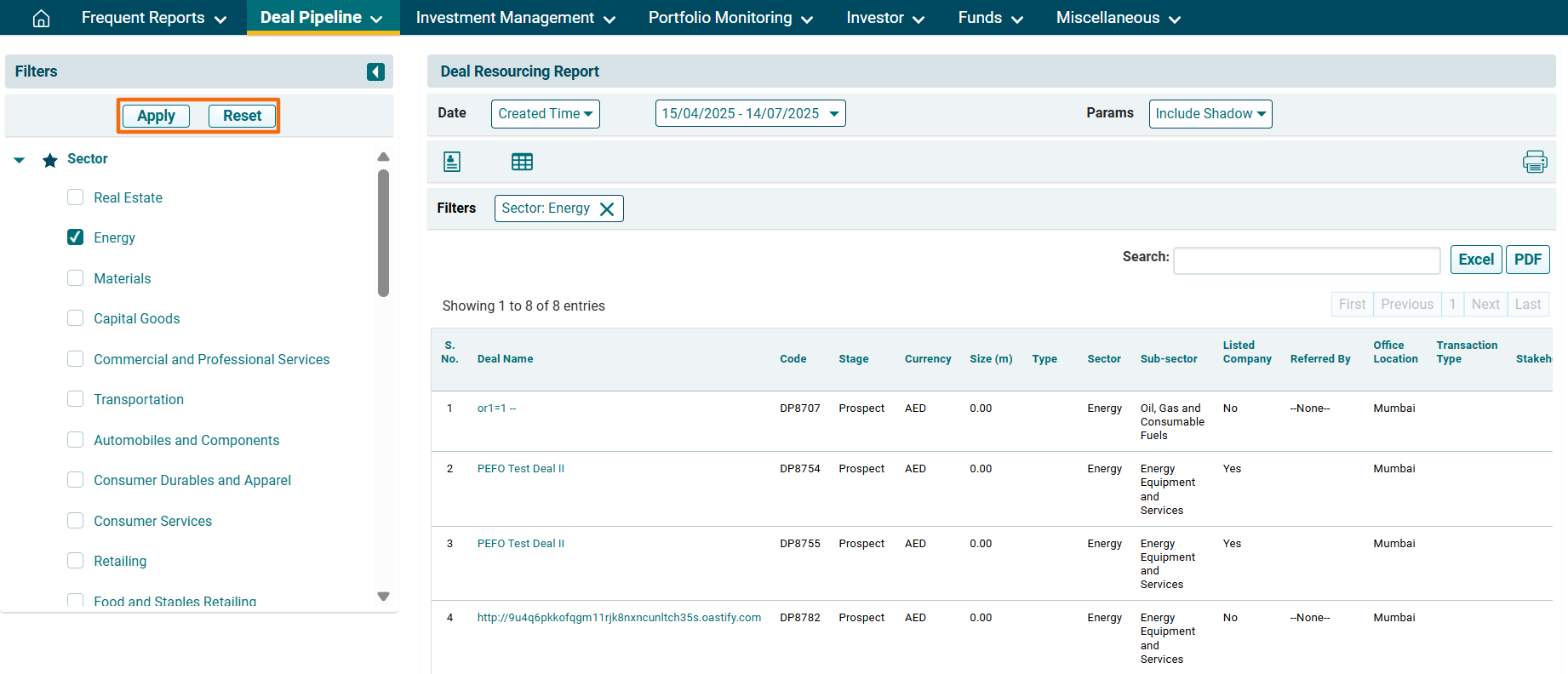Click the Apply filters button

[156, 116]
